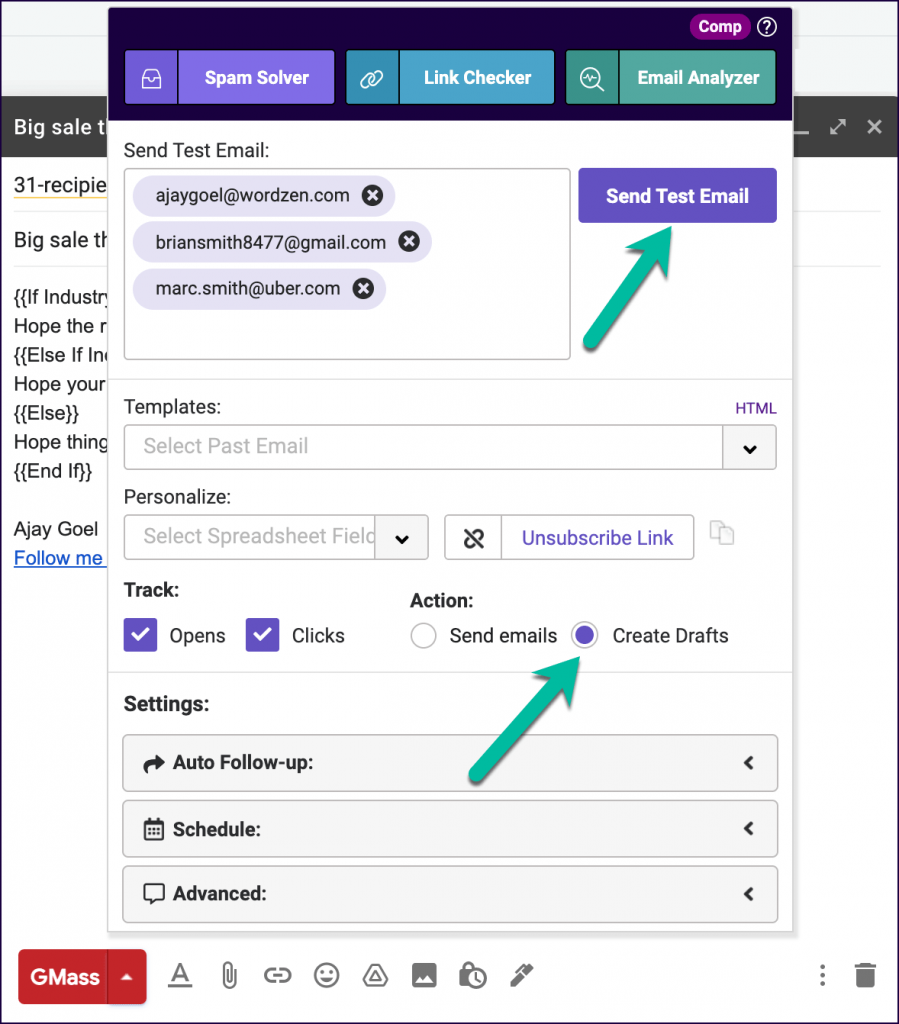Select the Send emails radio option
Screen dimensions: 899x1024
point(423,636)
